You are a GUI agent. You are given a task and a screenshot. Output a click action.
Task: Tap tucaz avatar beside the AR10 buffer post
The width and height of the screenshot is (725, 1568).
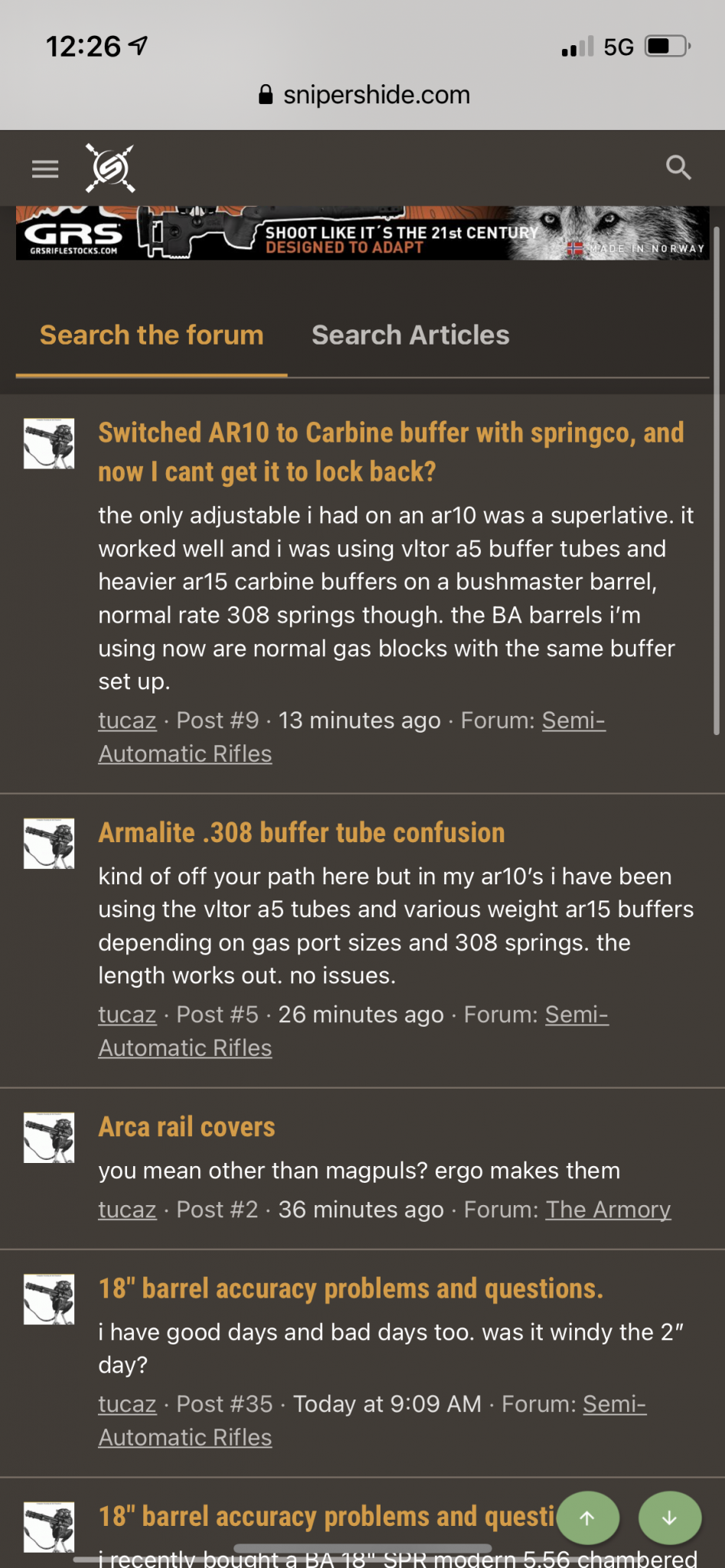tap(49, 443)
